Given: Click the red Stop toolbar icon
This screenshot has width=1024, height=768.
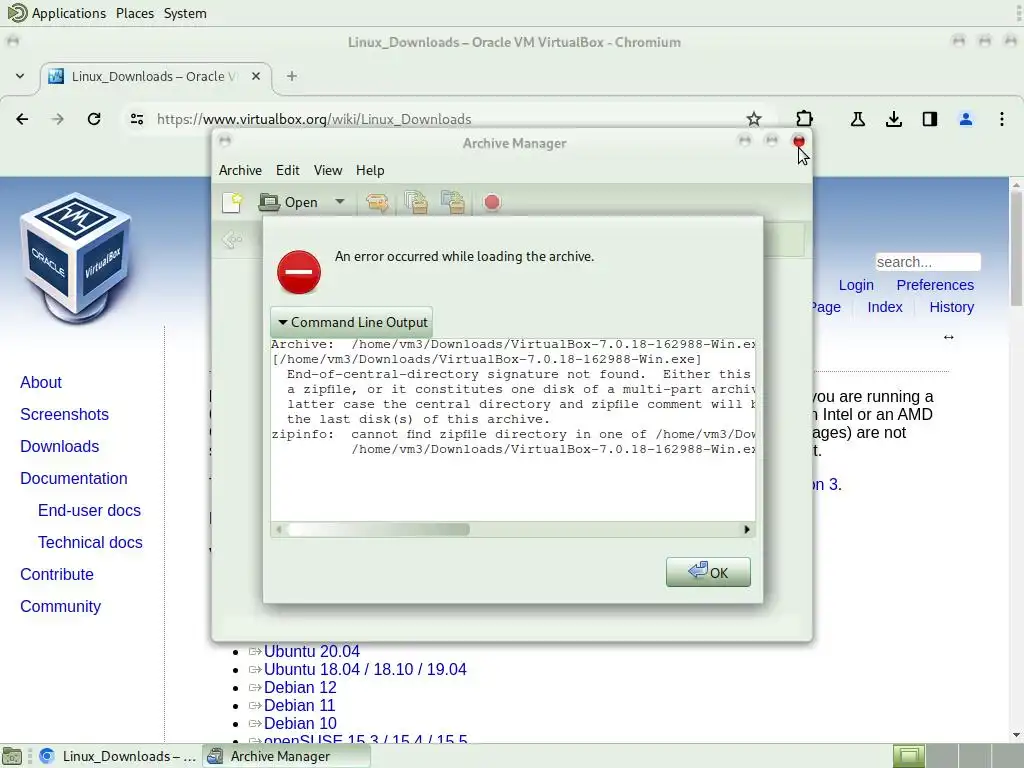Looking at the screenshot, I should click(492, 202).
